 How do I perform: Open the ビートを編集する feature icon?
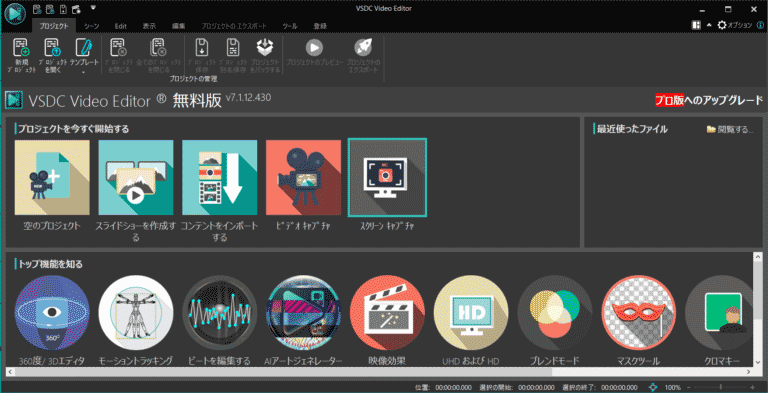219,312
